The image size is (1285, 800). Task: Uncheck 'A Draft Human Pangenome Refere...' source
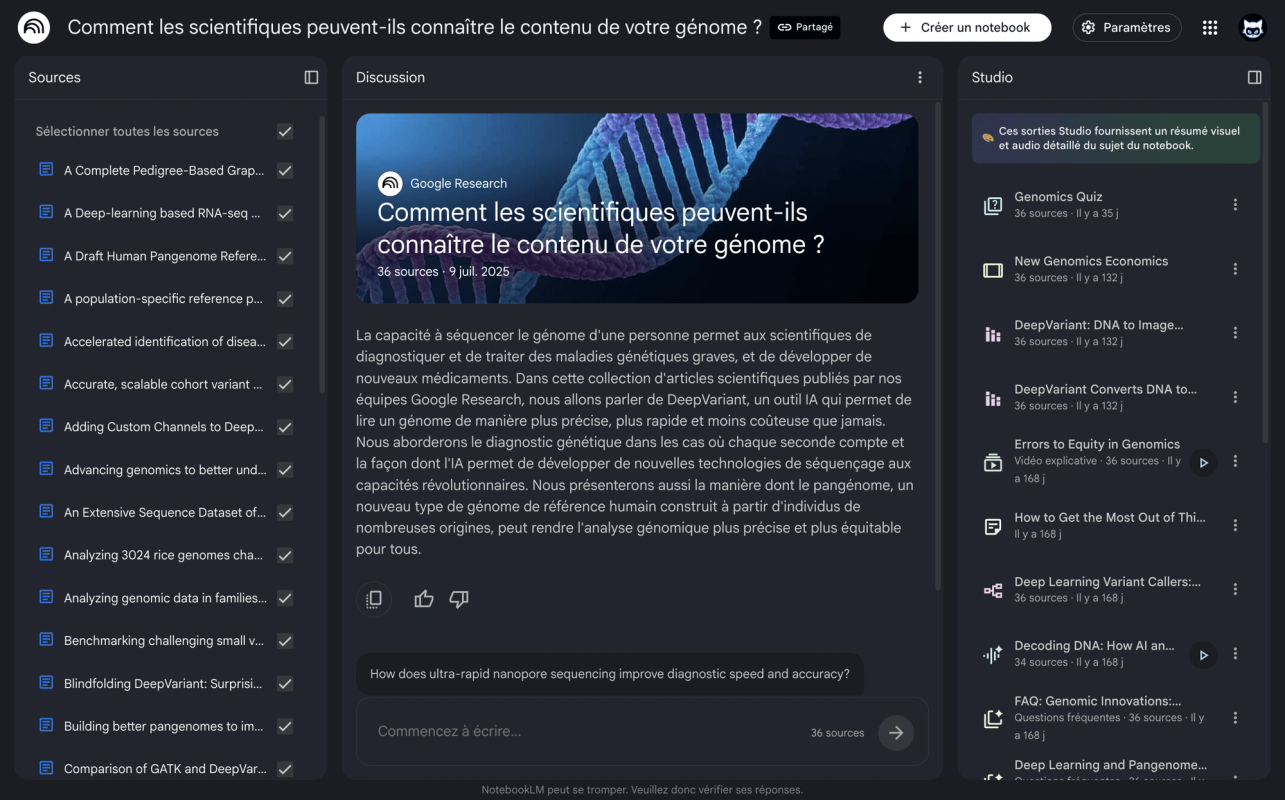pos(285,256)
